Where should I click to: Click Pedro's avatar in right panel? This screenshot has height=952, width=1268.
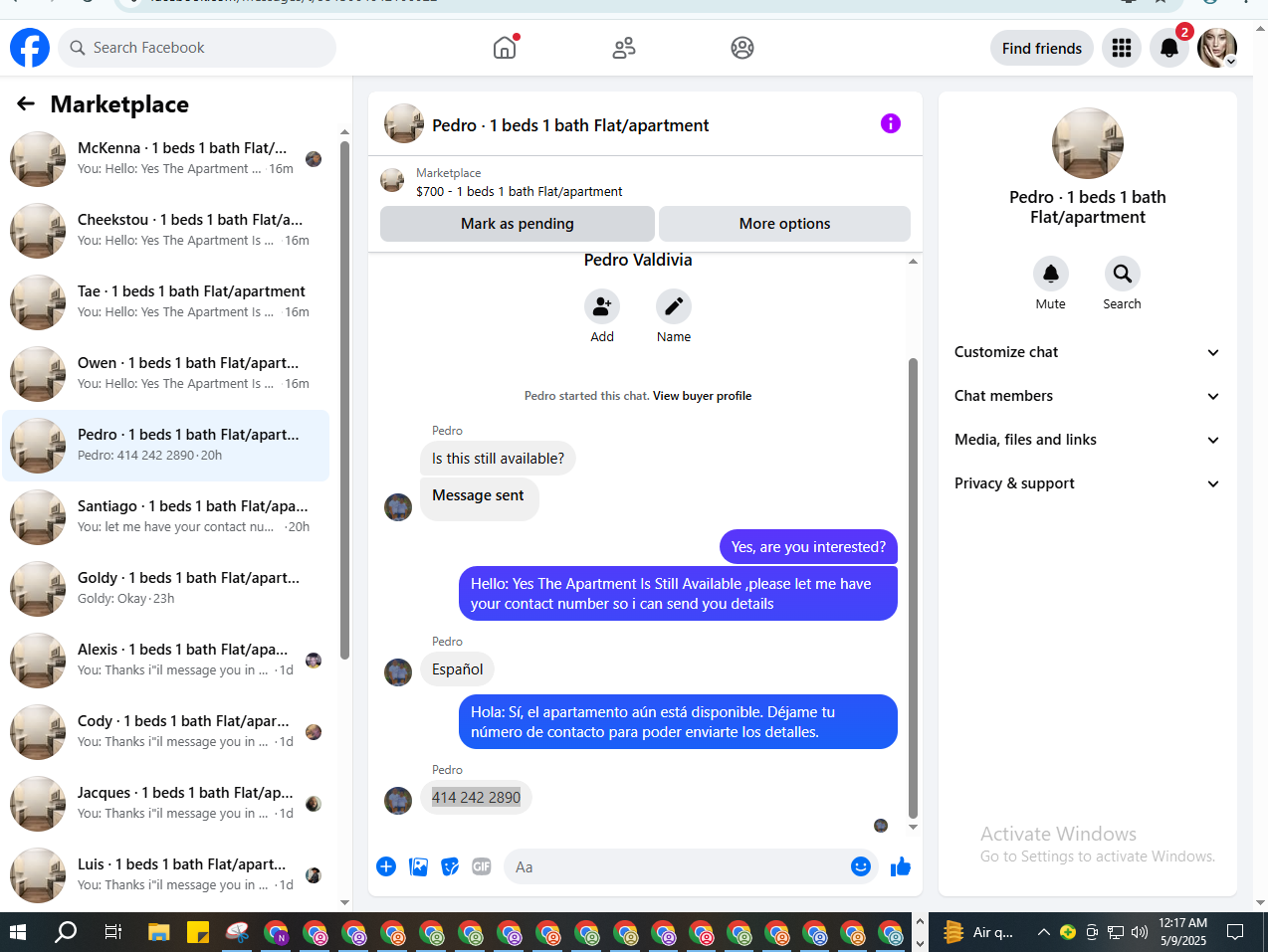pos(1088,143)
